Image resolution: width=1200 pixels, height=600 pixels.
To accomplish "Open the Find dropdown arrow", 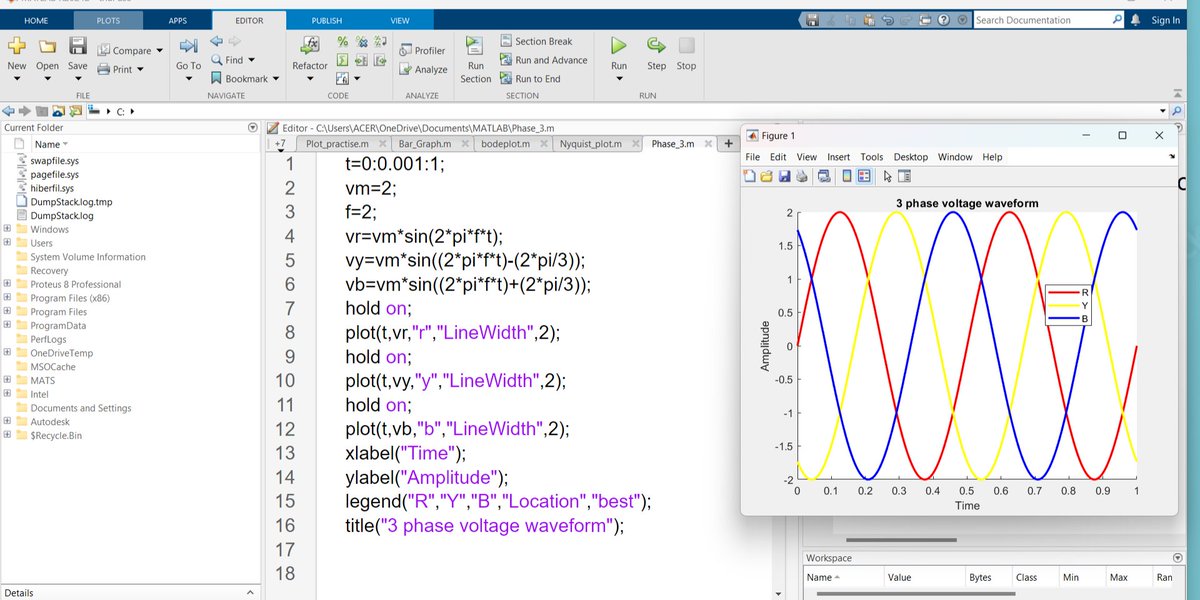I will tap(251, 60).
